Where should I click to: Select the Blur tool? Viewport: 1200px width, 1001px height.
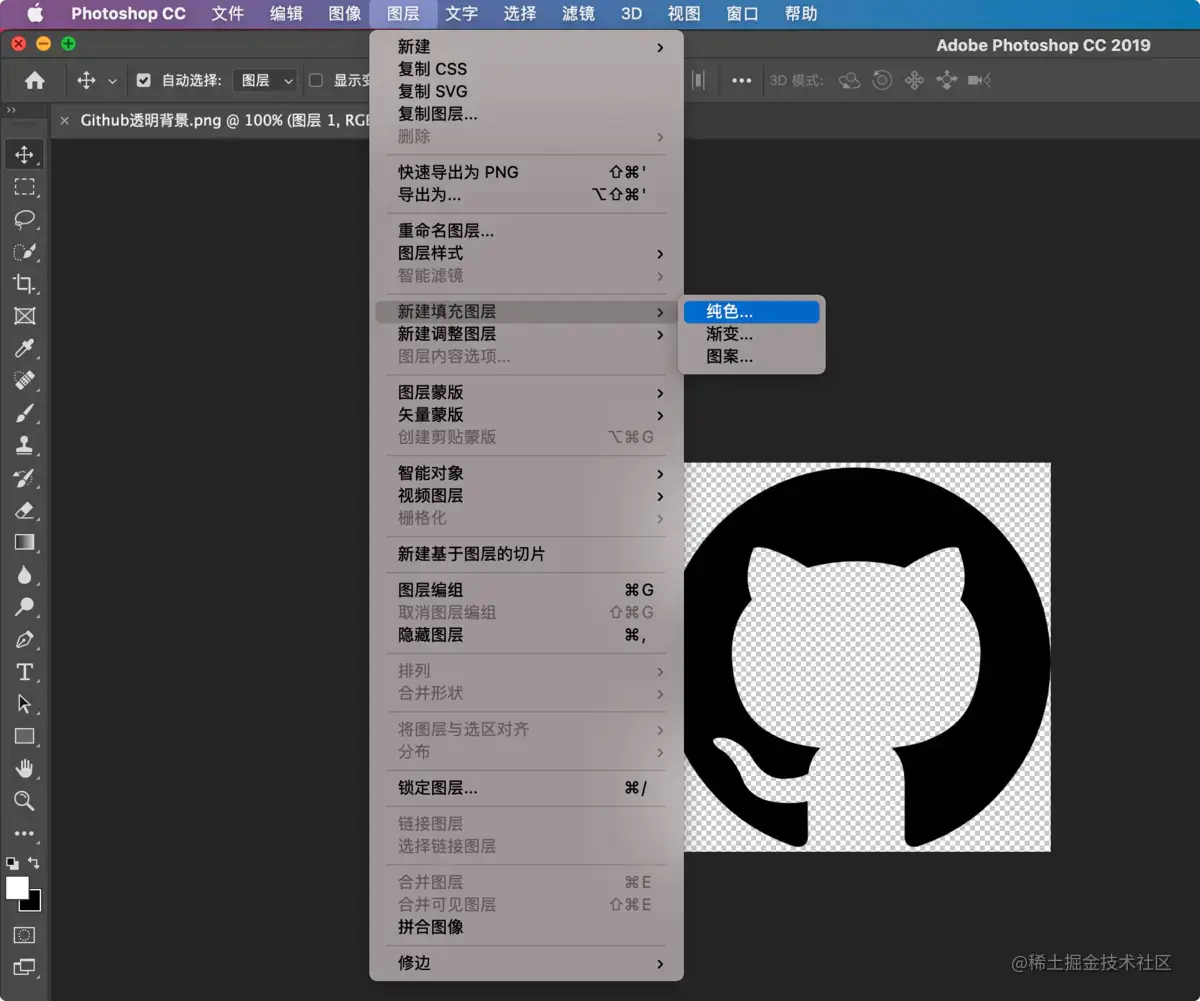pos(25,574)
